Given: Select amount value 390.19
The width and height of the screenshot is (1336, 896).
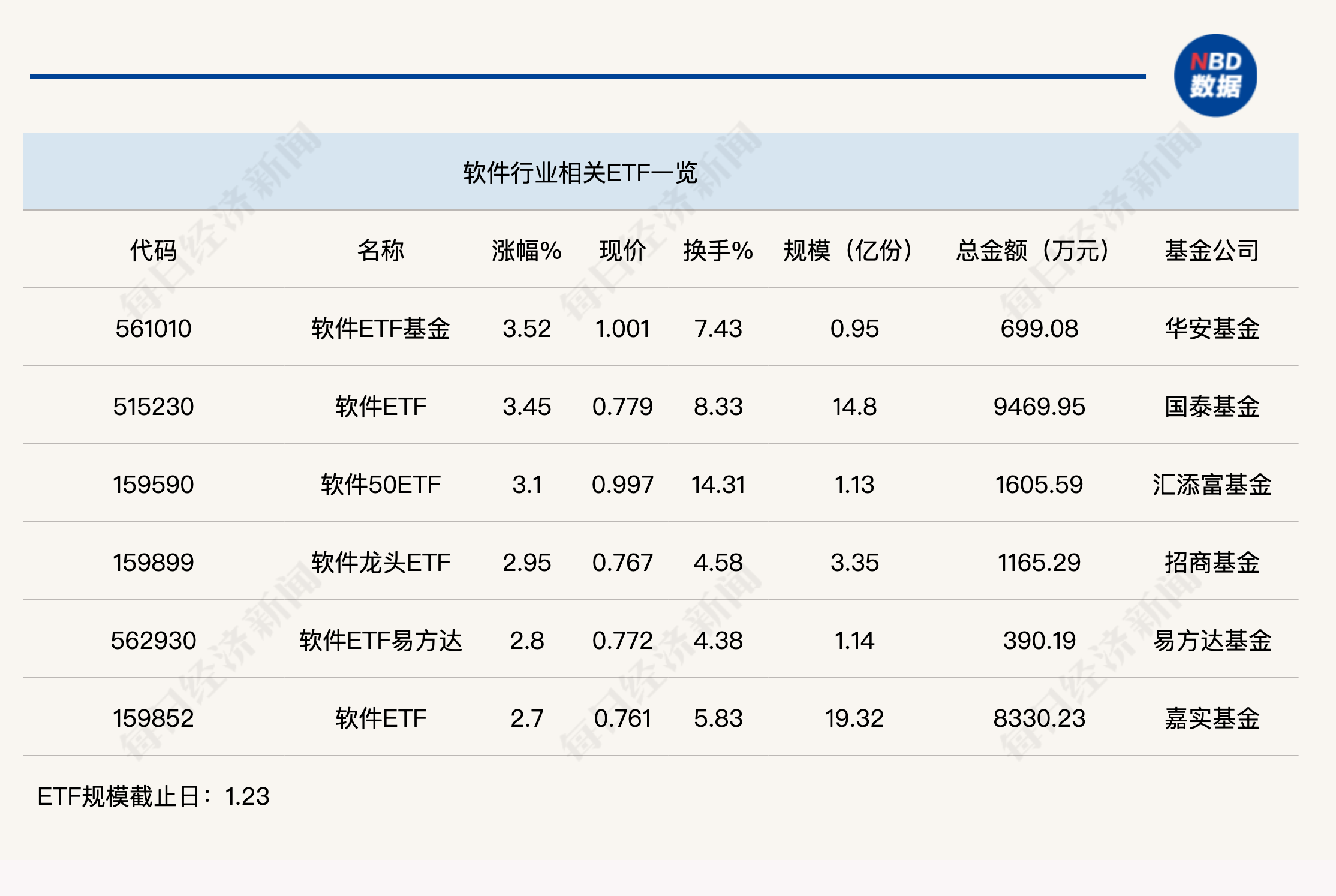Looking at the screenshot, I should (x=1039, y=641).
